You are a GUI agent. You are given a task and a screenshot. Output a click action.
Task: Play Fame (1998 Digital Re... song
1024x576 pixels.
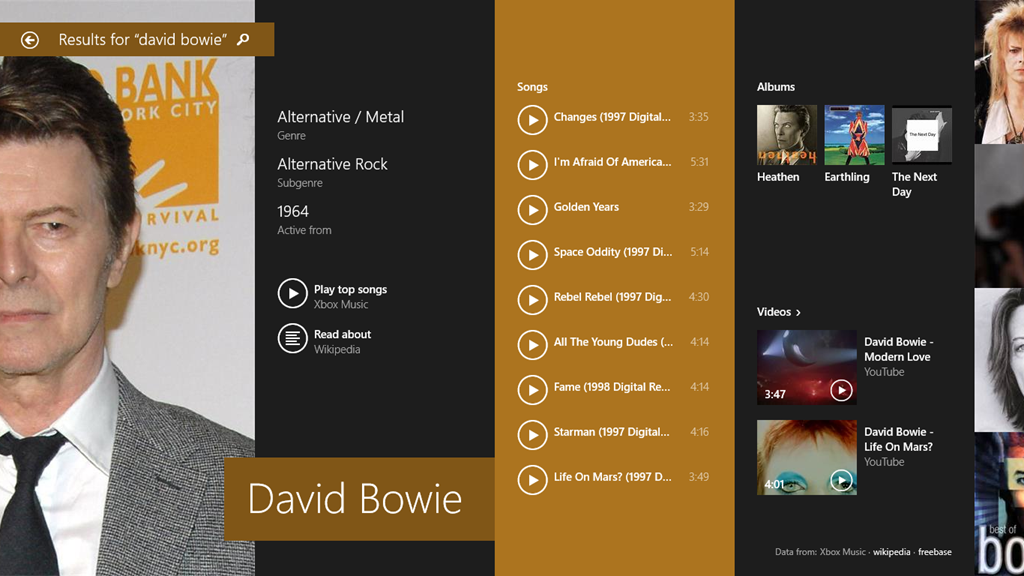532,391
